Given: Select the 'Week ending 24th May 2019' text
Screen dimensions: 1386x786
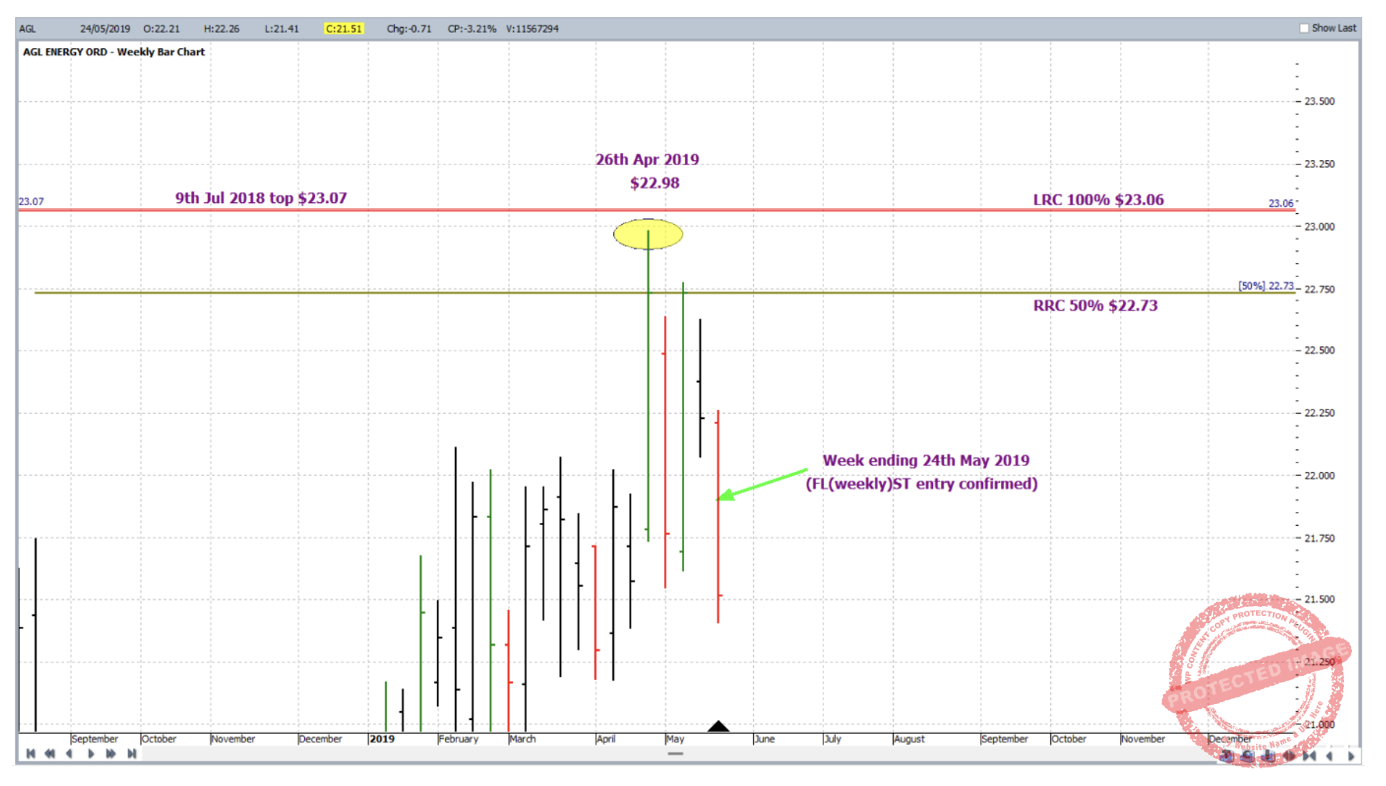Looking at the screenshot, I should coord(925,461).
